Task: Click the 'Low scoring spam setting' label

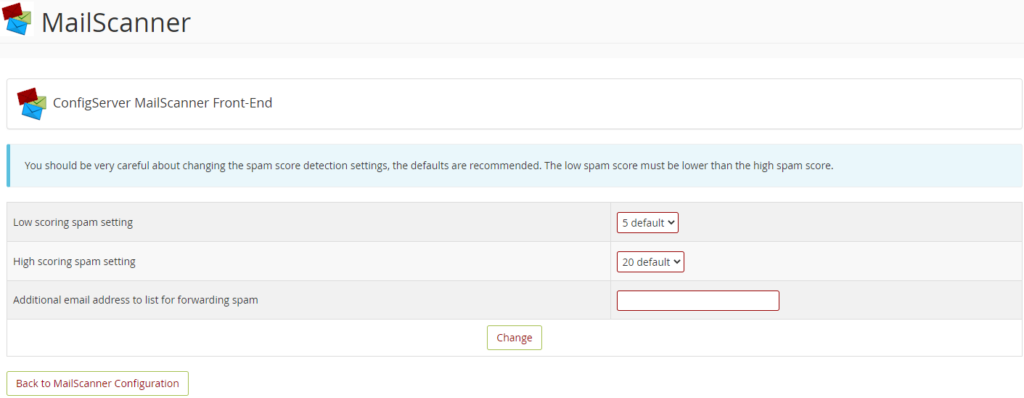Action: (73, 222)
